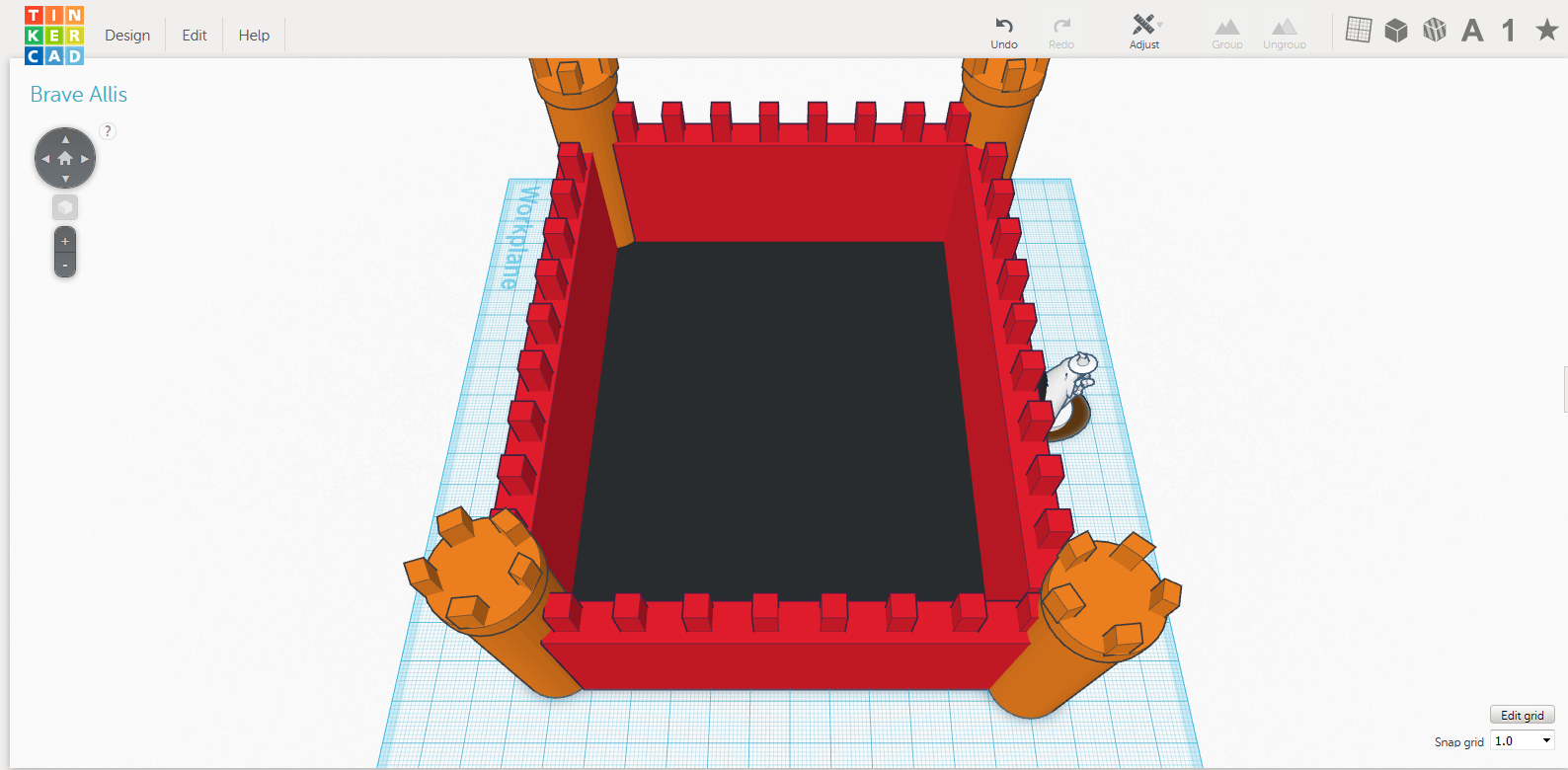Zoom out with the minus button
Screen dimensions: 1568x770
pyautogui.click(x=65, y=265)
